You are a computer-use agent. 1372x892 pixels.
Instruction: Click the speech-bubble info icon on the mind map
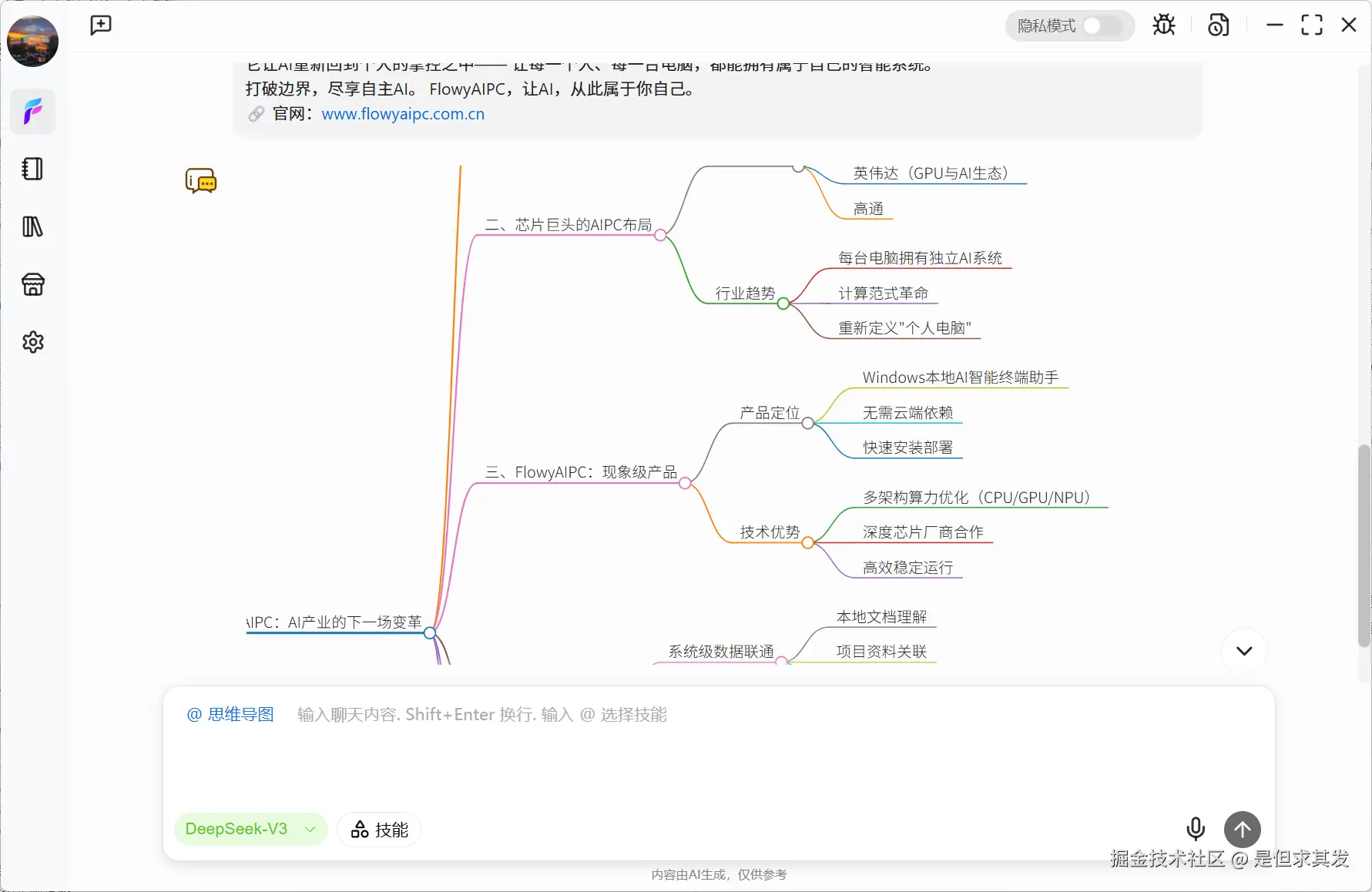tap(200, 180)
